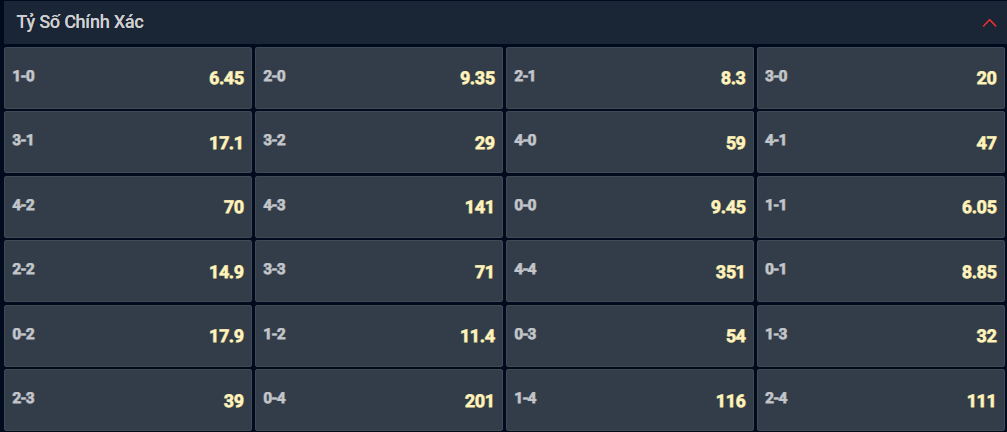This screenshot has height=432, width=1007.
Task: Choose the 4-3 score at 141
Action: pyautogui.click(x=379, y=207)
